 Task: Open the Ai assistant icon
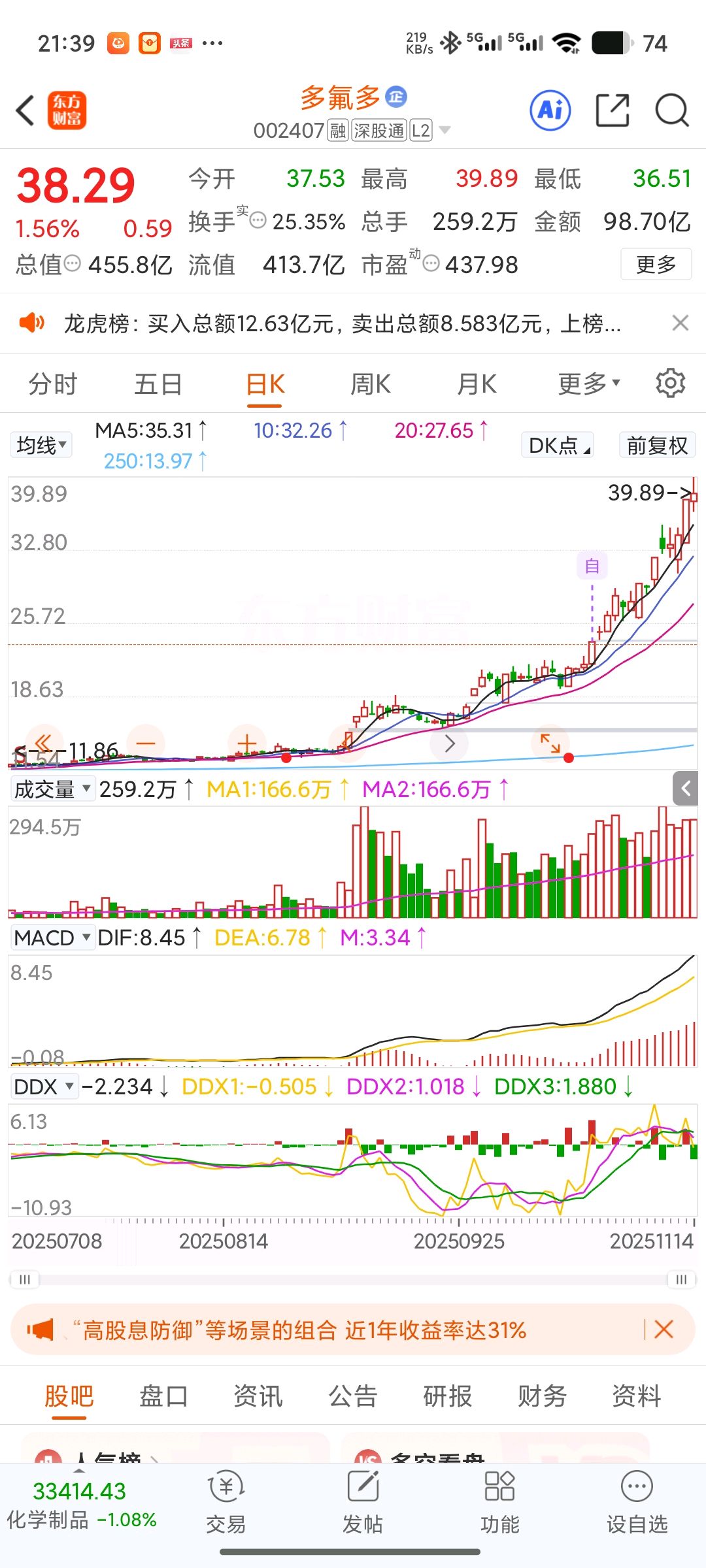tap(550, 110)
